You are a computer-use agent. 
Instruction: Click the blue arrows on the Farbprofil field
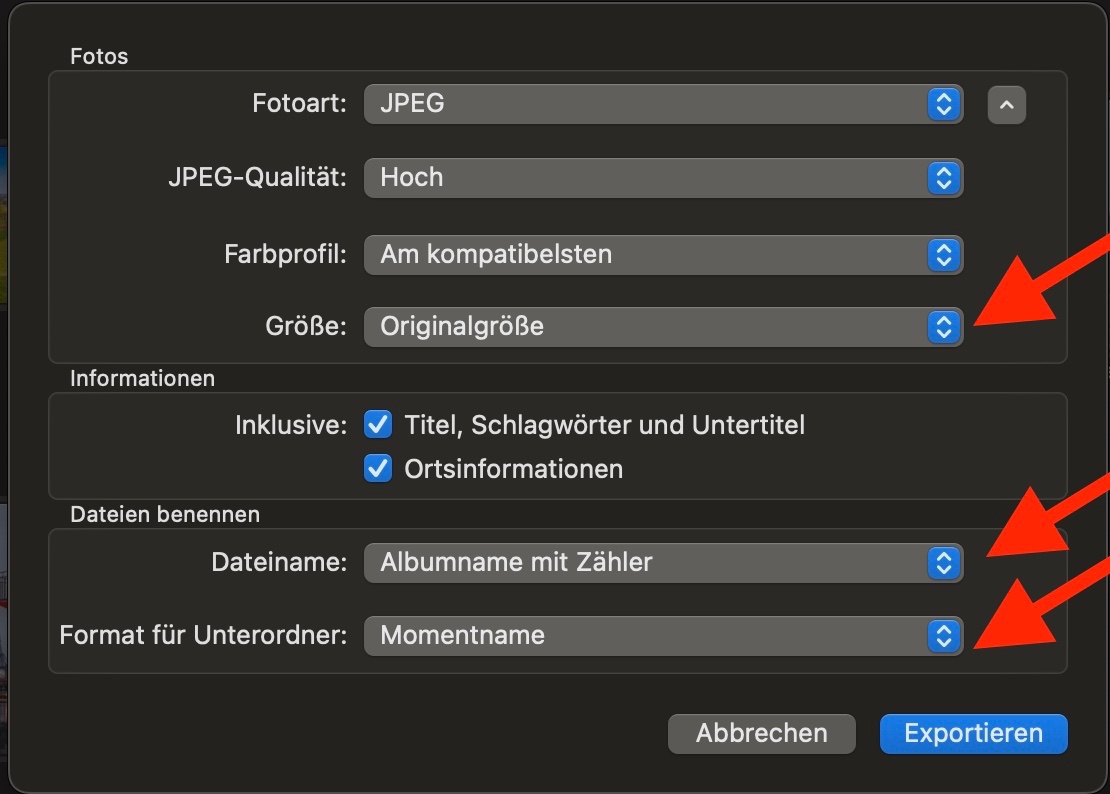pos(943,254)
